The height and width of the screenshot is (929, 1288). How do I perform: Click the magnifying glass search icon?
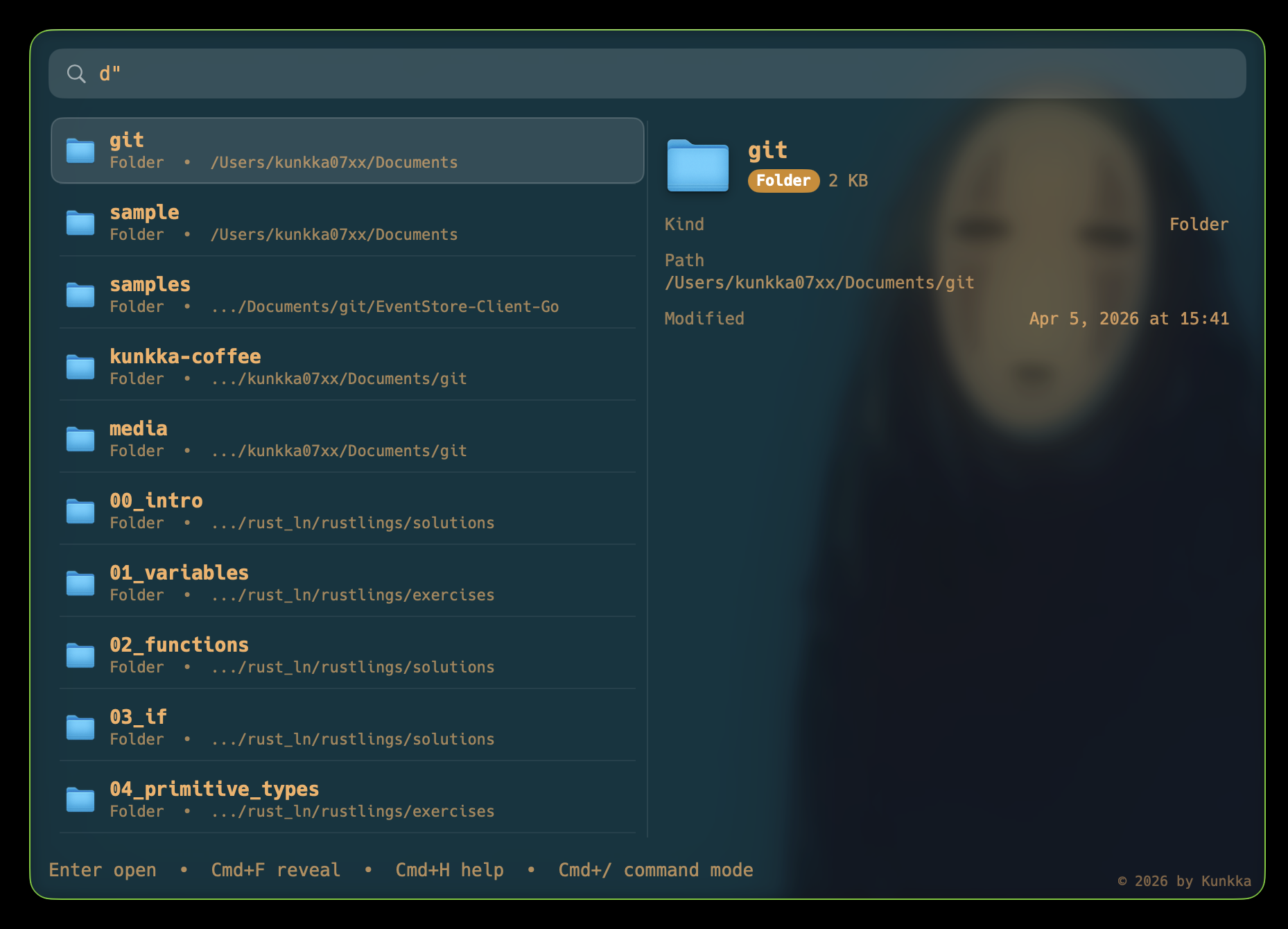coord(76,73)
